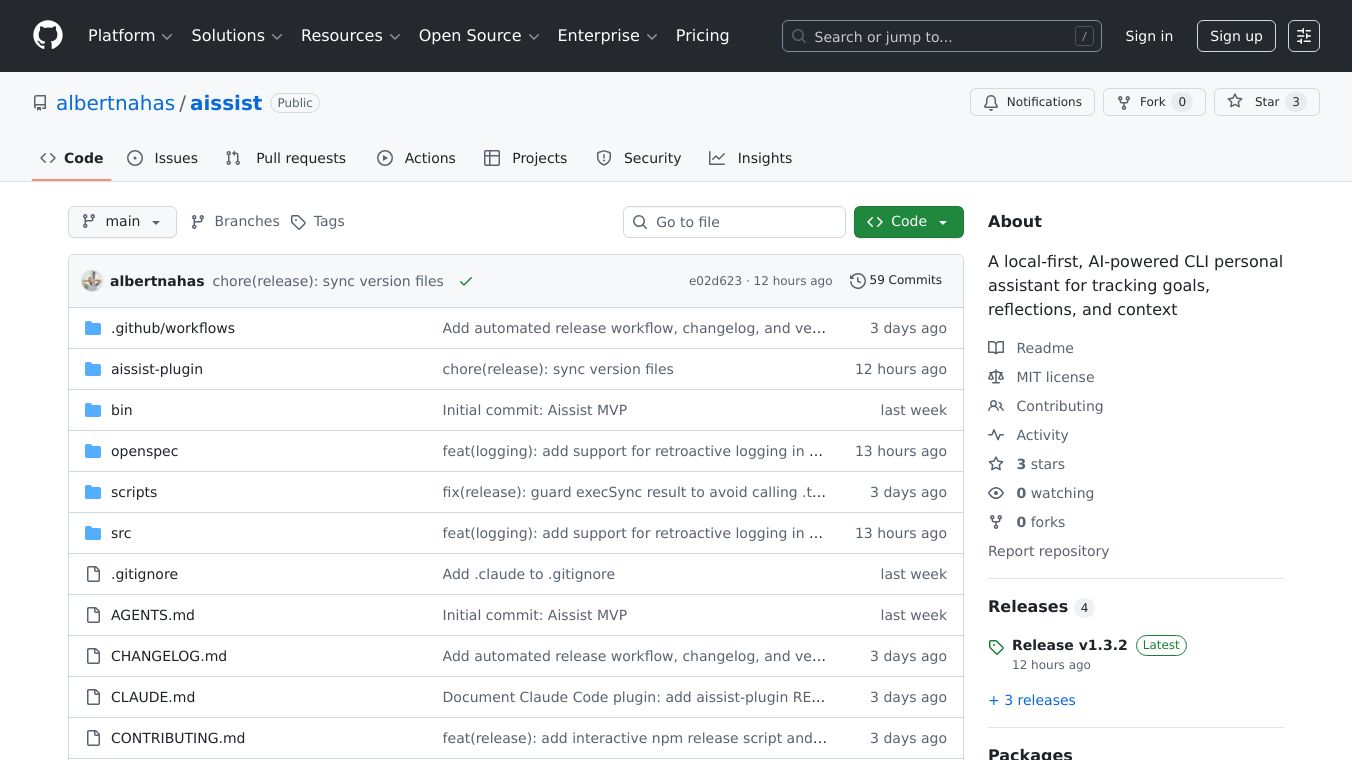Open the Pull requests tab

286,158
